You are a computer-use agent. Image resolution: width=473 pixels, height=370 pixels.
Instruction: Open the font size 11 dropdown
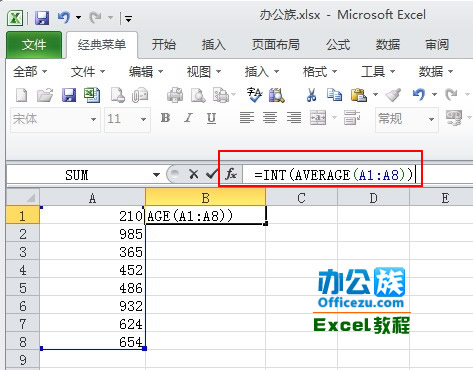click(x=143, y=119)
